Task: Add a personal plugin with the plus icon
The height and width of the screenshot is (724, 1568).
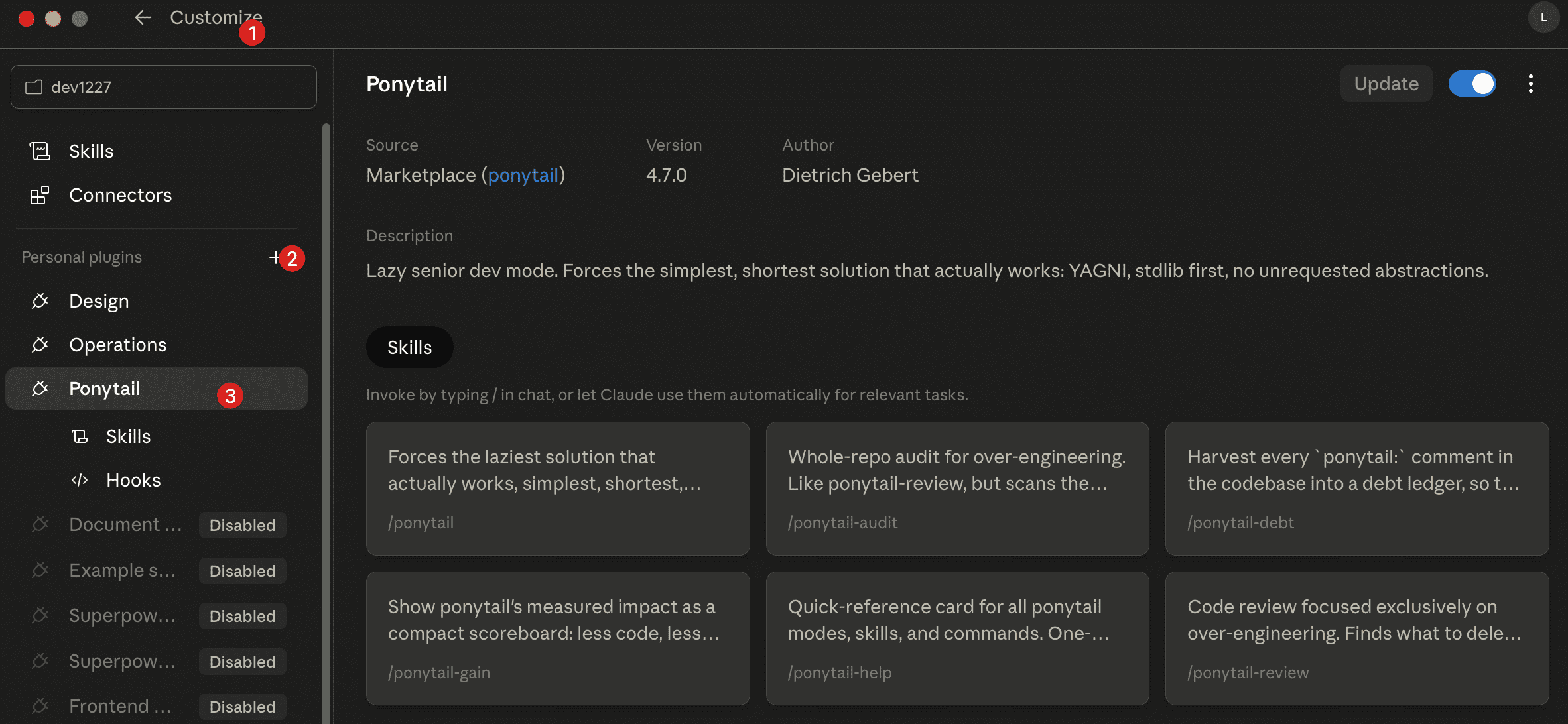Action: 275,257
